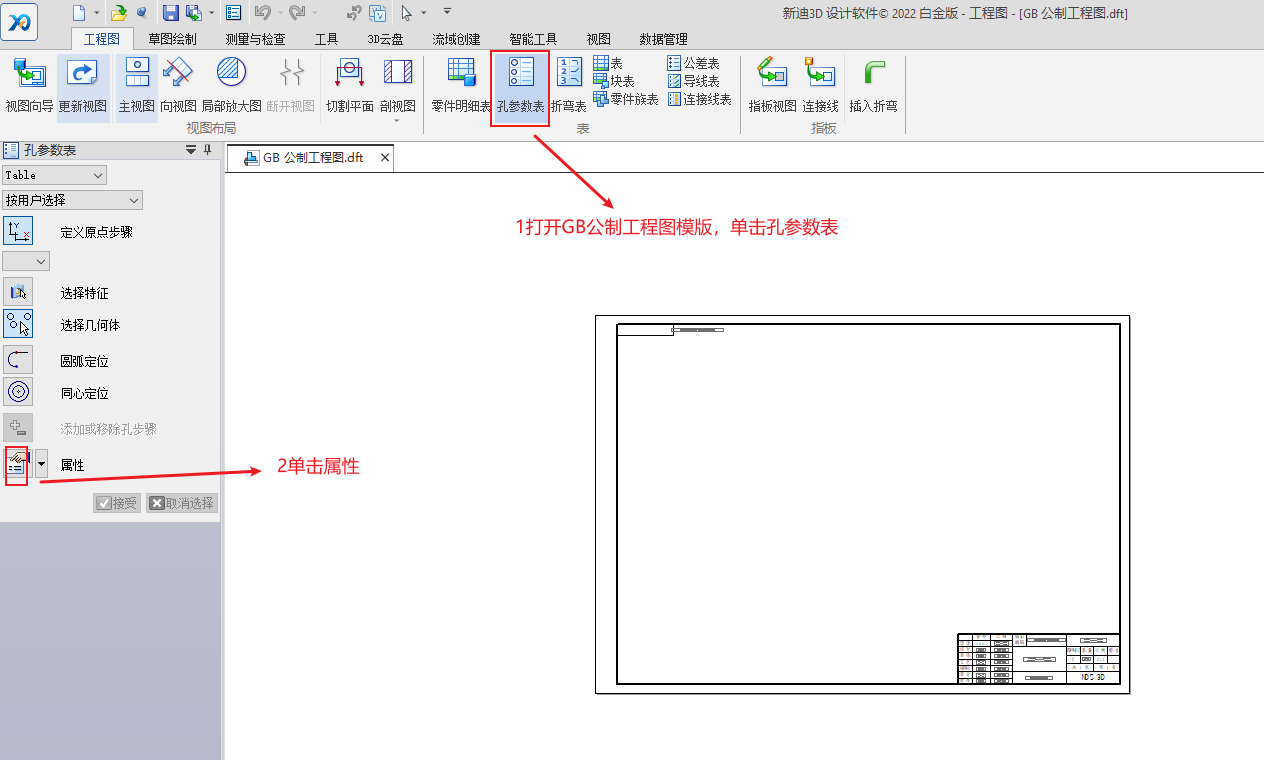Click the Save disk icon
Viewport: 1264px width, 760px height.
[x=170, y=12]
